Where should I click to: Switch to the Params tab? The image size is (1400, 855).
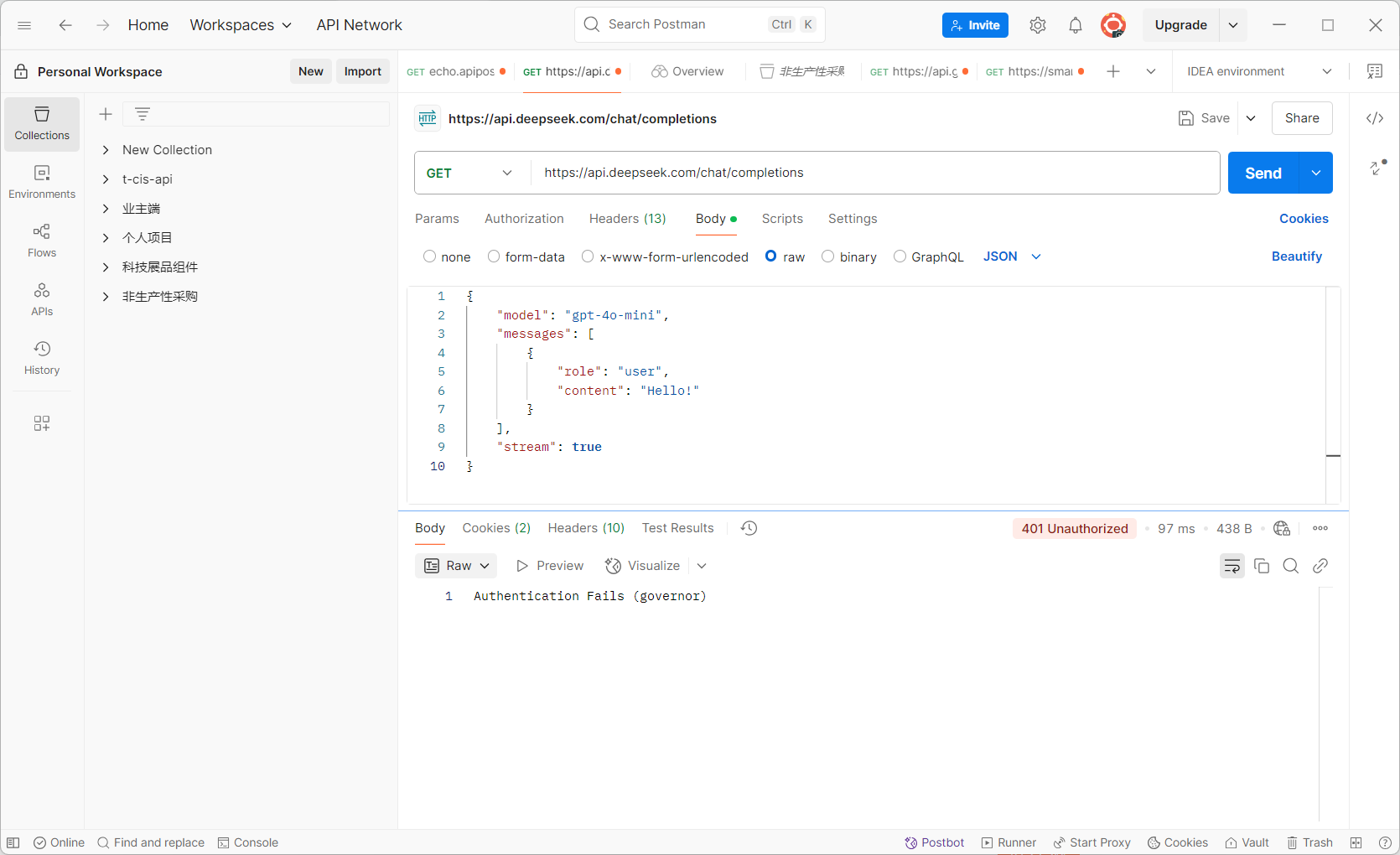point(437,219)
